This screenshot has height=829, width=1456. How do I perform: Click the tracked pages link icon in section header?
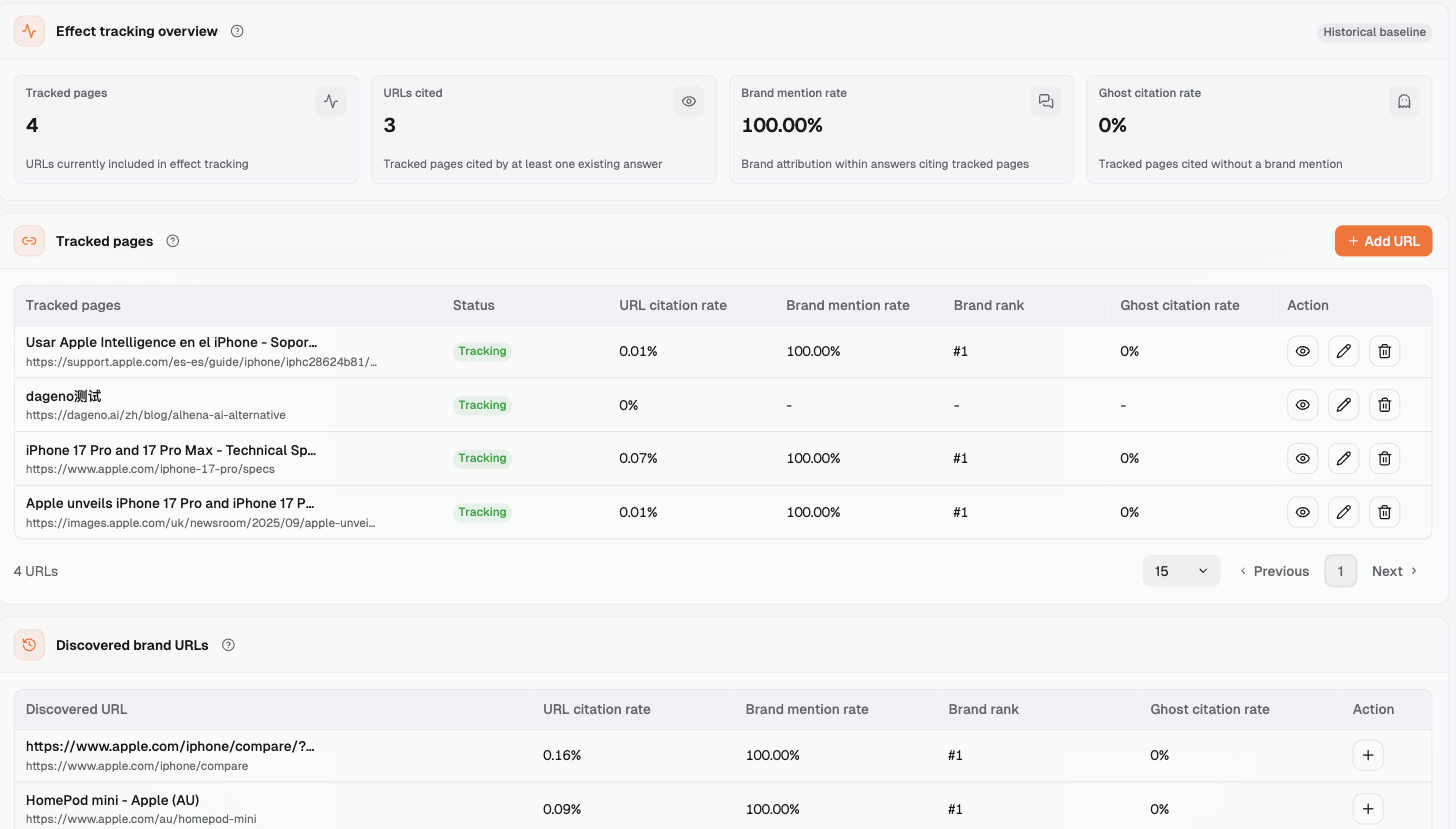30,241
